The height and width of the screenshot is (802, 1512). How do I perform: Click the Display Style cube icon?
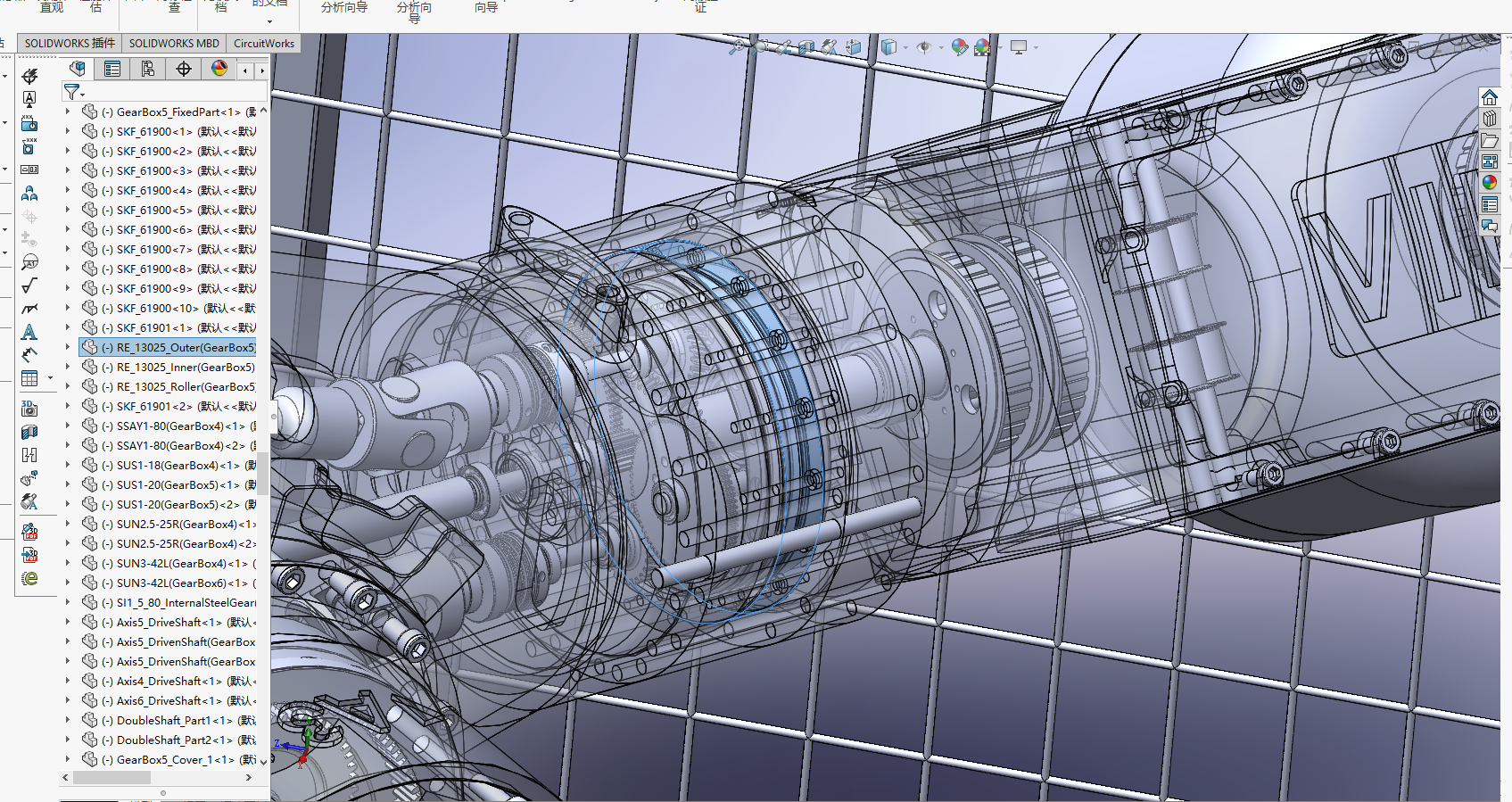[x=888, y=47]
